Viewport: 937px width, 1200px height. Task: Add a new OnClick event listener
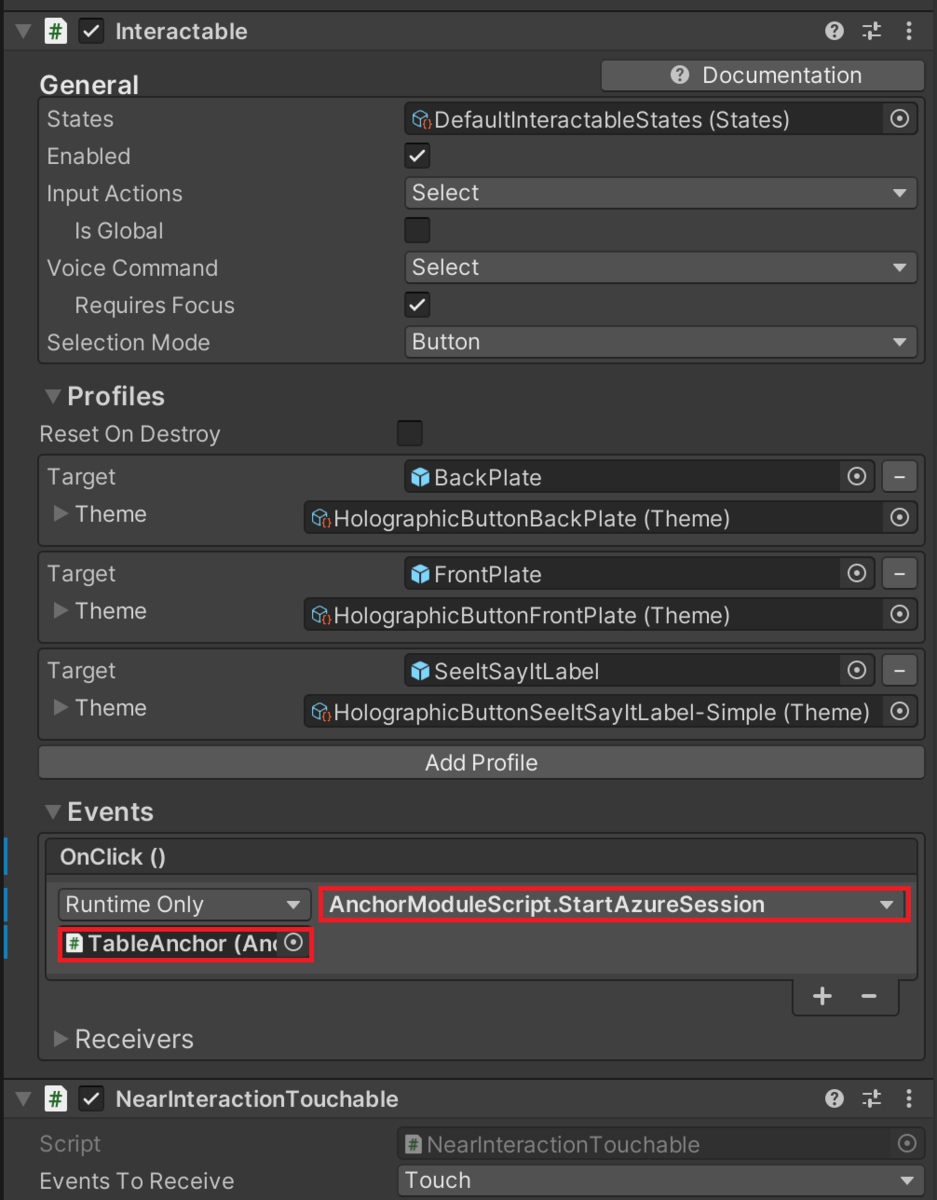pos(822,996)
